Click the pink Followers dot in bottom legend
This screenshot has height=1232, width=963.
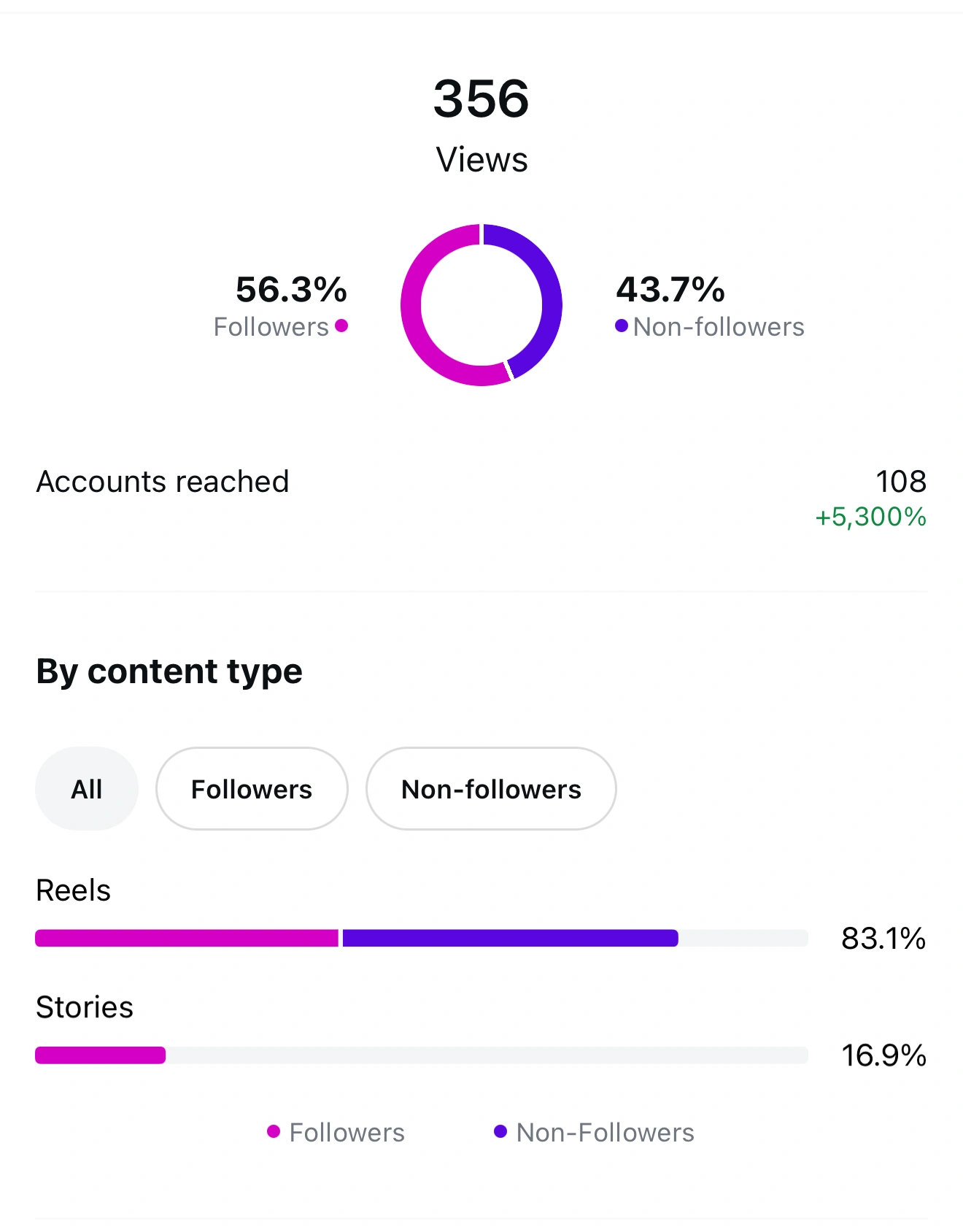pos(274,1132)
